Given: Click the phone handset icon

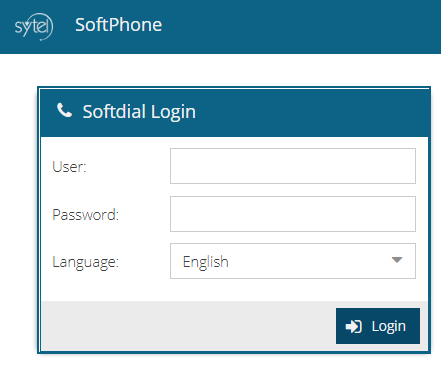Looking at the screenshot, I should (x=64, y=110).
